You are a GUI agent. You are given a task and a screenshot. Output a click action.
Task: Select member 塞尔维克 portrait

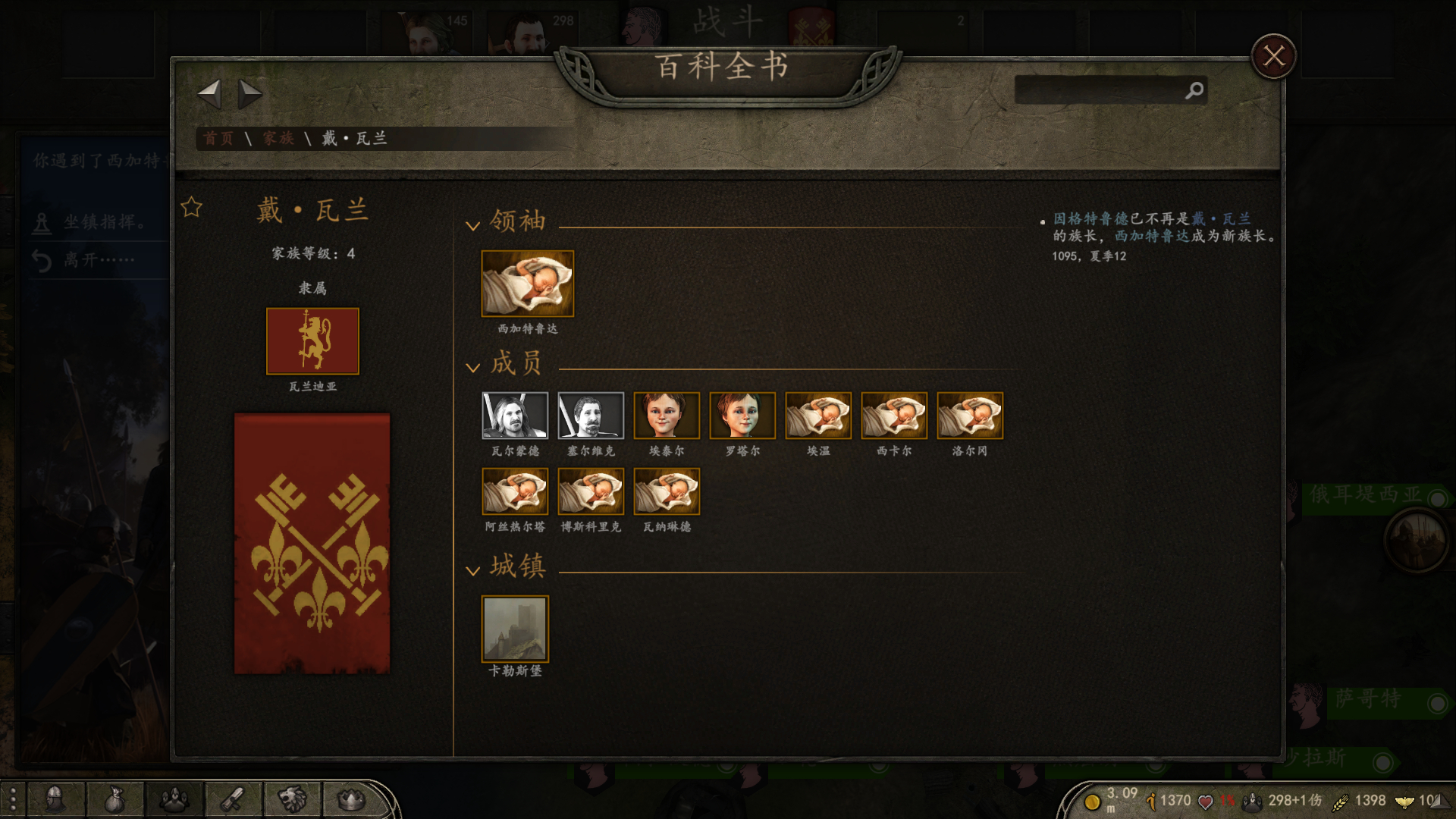click(591, 416)
